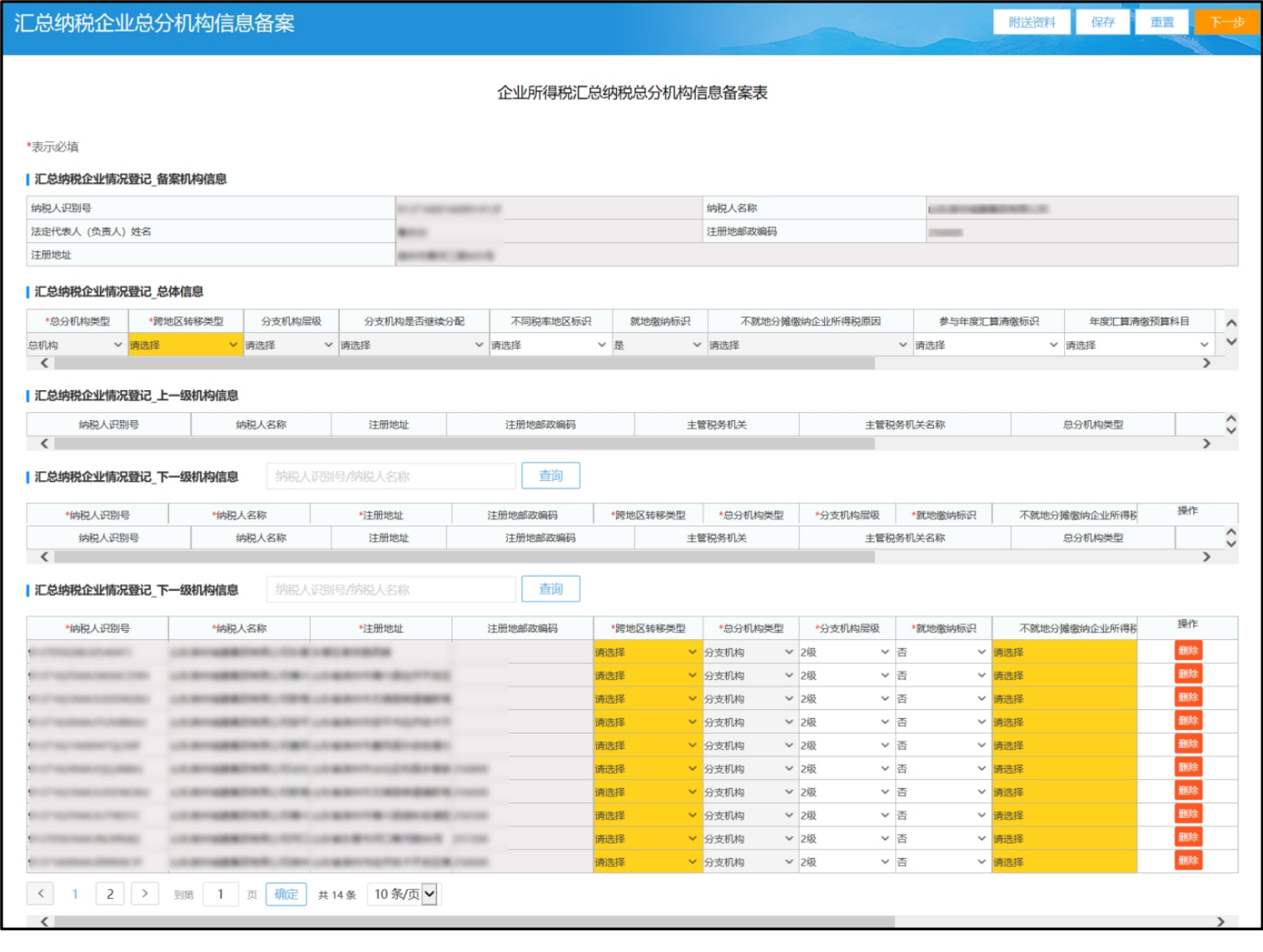Click the first 查询 search button
This screenshot has height=952, width=1263.
tap(550, 476)
